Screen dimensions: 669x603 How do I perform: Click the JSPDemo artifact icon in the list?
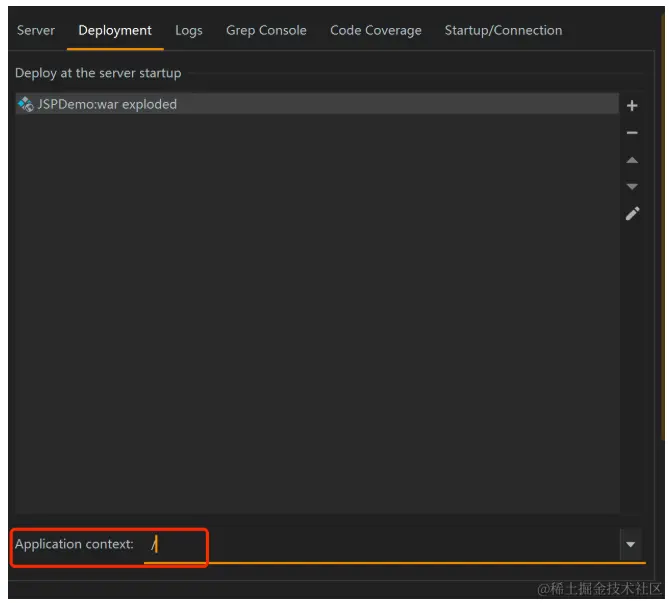pyautogui.click(x=26, y=104)
